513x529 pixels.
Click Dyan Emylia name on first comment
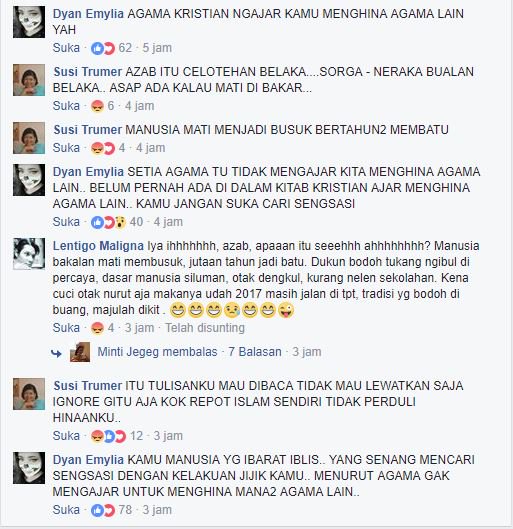[88, 14]
